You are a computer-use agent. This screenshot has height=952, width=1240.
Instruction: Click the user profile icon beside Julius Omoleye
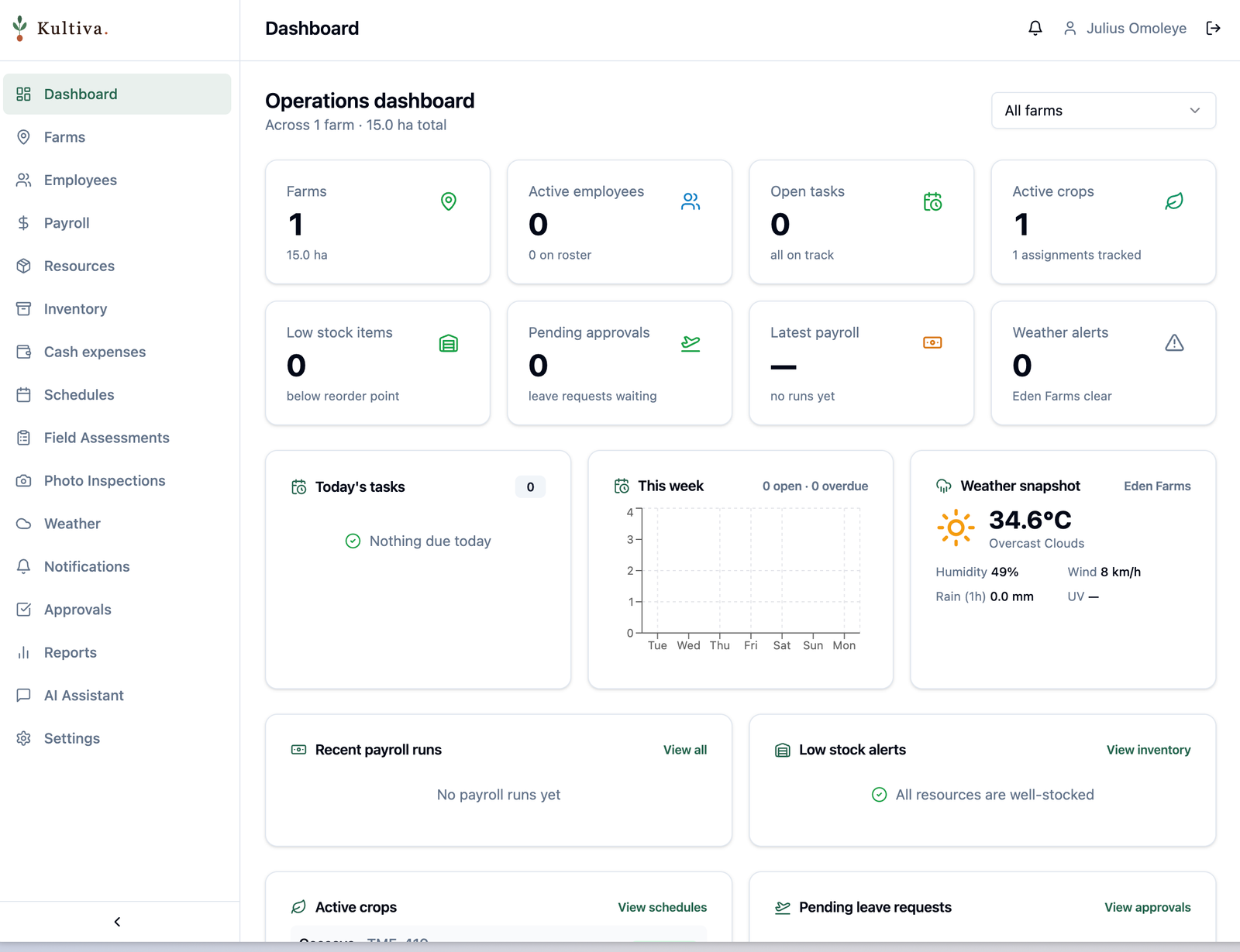(x=1070, y=29)
